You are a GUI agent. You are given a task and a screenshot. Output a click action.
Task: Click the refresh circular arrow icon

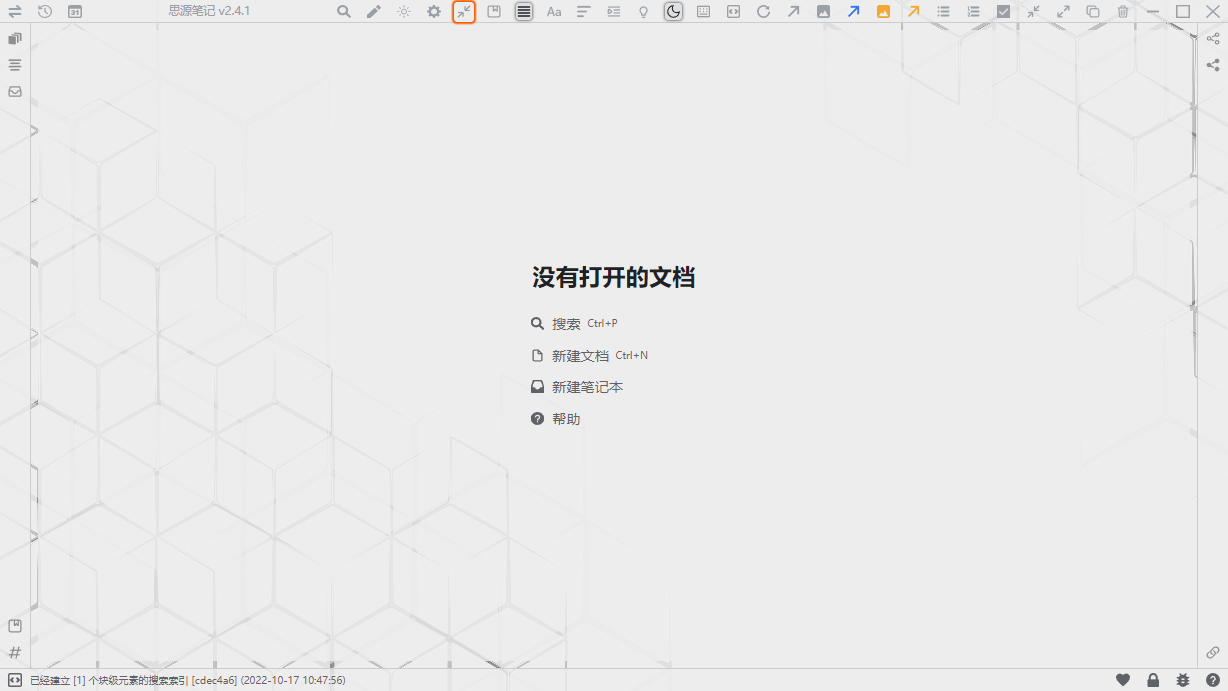pyautogui.click(x=763, y=12)
